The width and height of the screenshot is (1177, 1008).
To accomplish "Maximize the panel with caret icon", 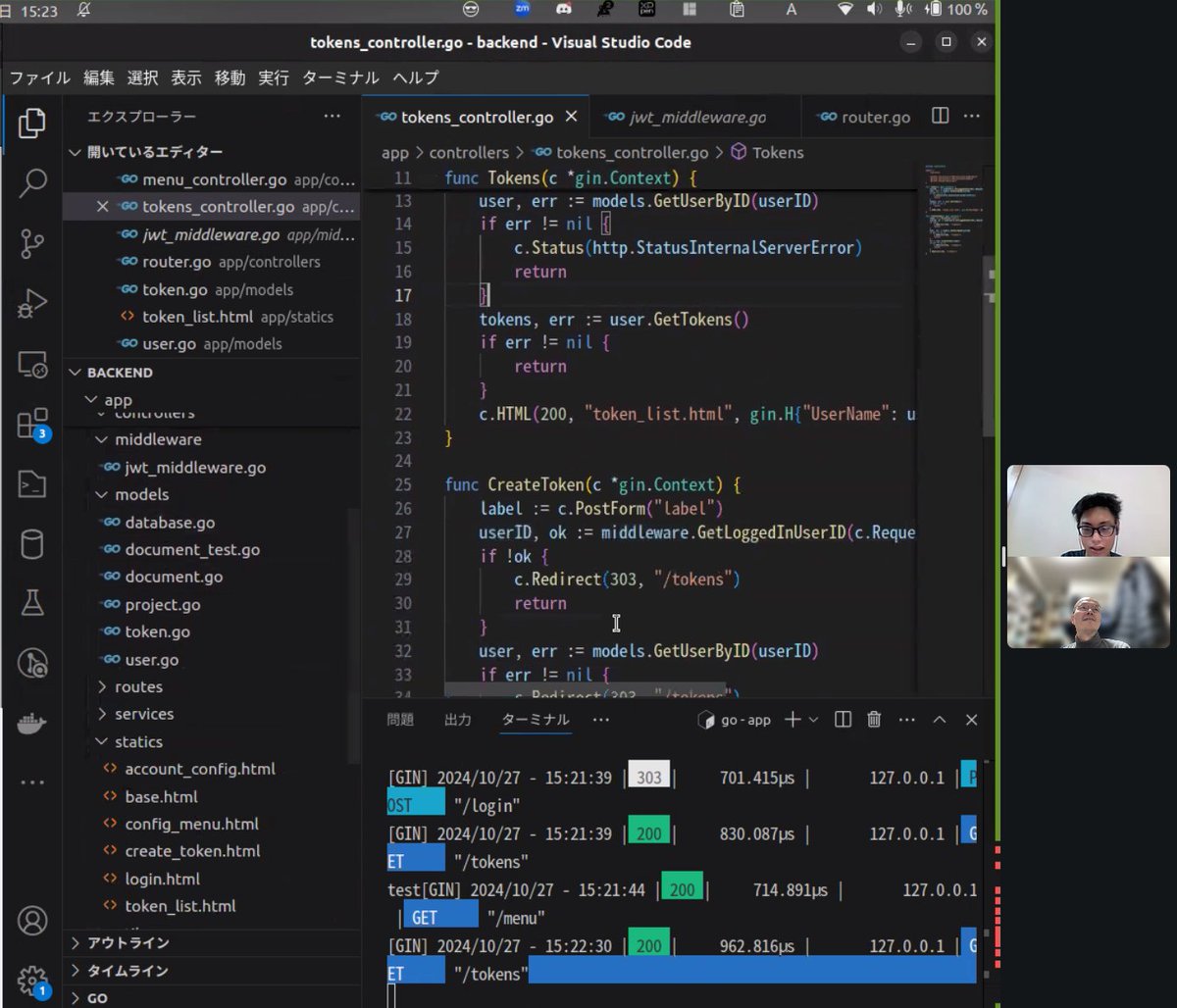I will (x=939, y=720).
